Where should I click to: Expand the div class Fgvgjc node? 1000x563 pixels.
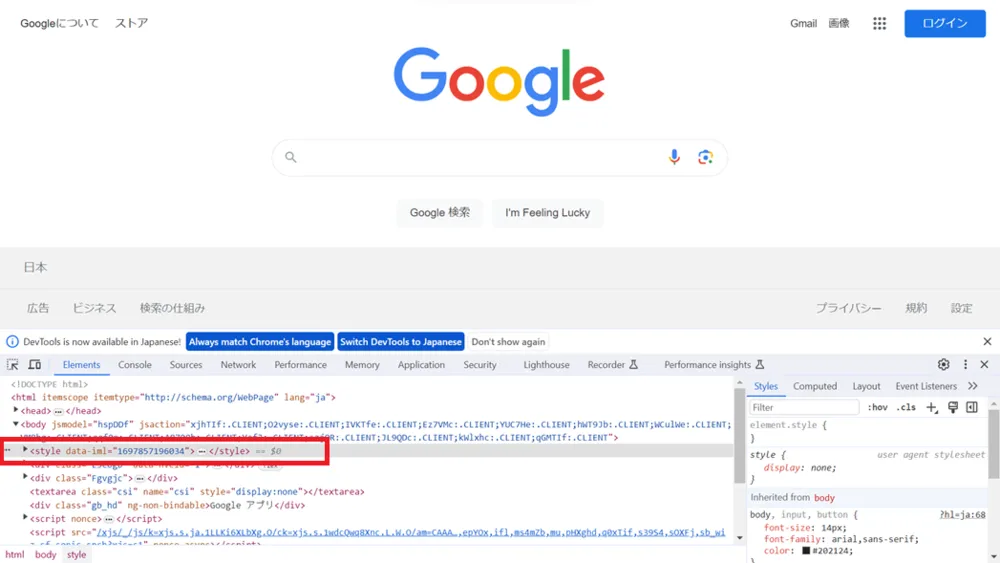coord(26,477)
